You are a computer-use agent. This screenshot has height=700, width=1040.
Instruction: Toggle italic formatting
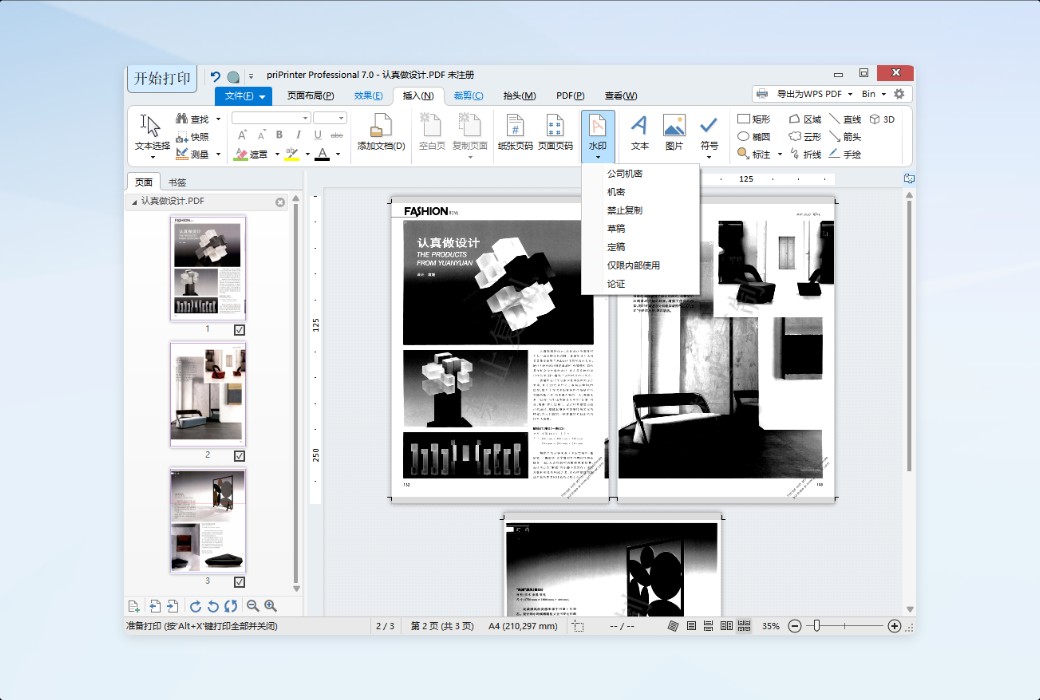point(298,135)
